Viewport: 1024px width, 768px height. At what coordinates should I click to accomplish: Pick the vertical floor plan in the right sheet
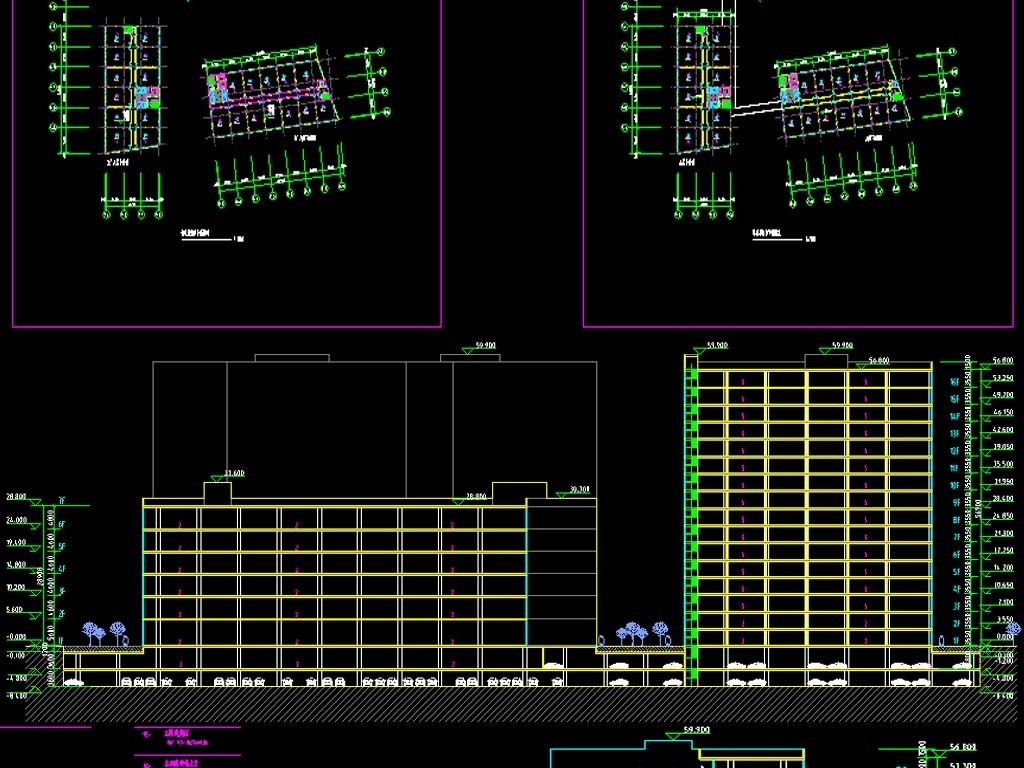(x=704, y=88)
